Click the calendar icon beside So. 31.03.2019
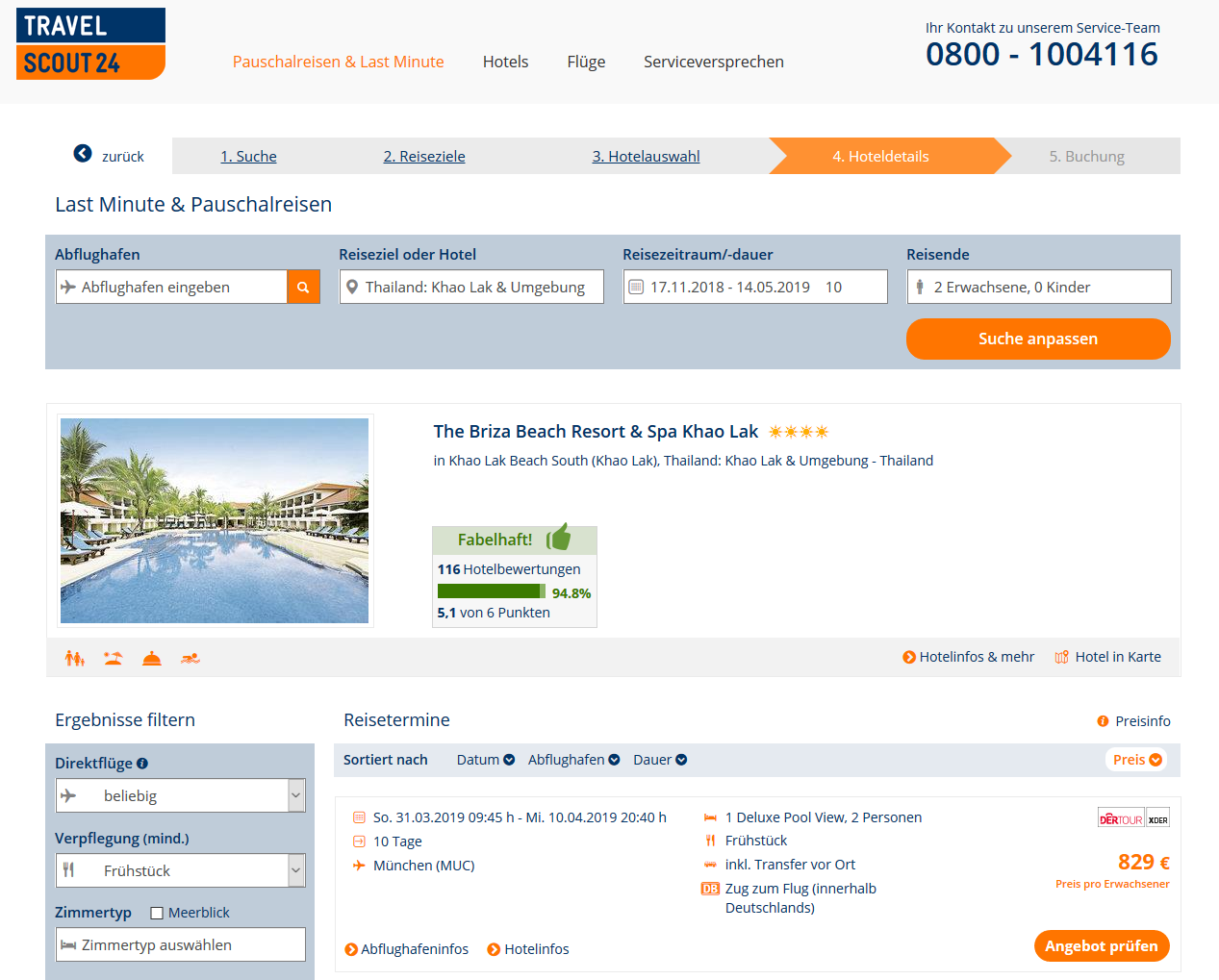This screenshot has height=980, width=1219. (359, 817)
